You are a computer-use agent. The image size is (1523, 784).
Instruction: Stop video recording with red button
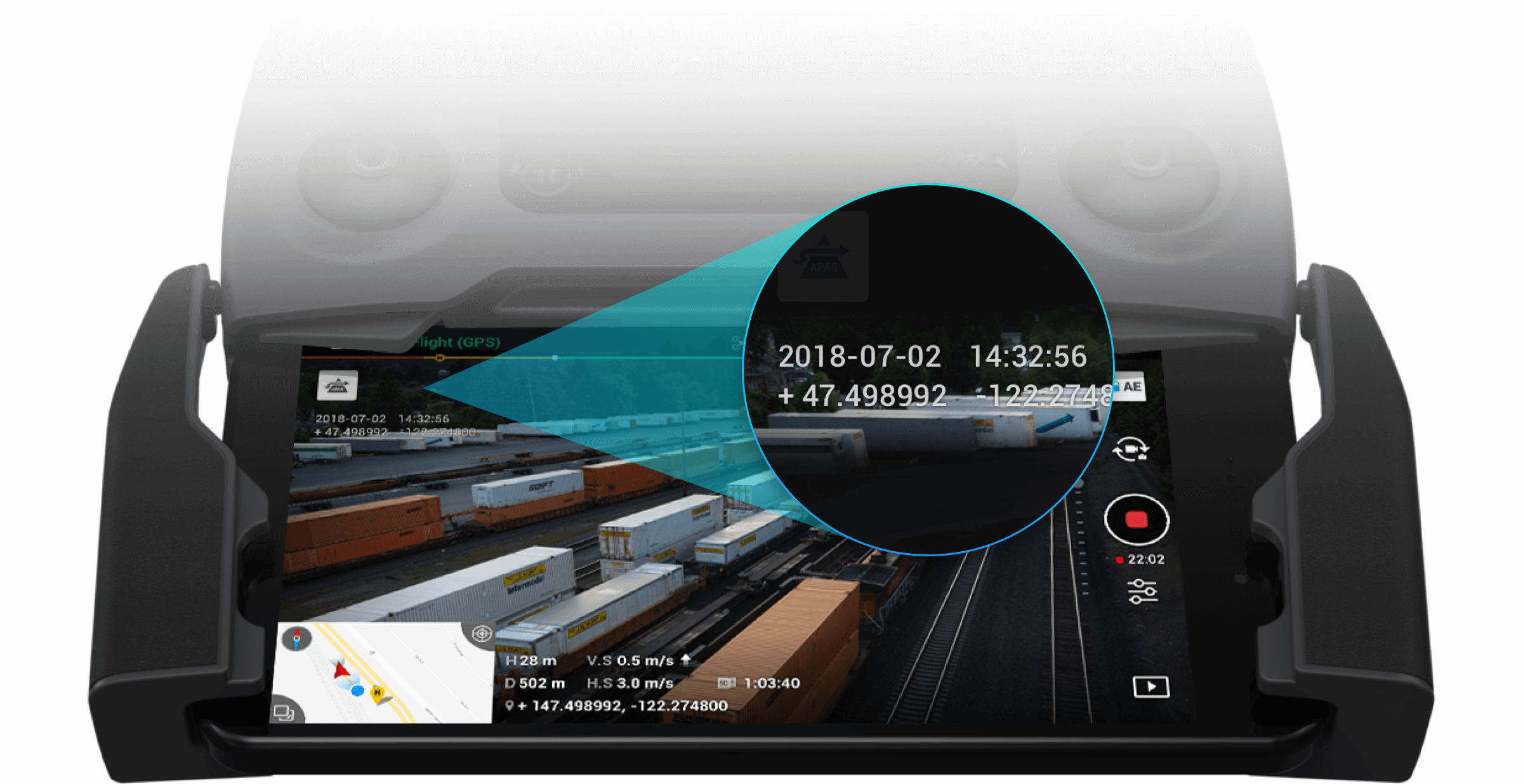tap(1136, 520)
